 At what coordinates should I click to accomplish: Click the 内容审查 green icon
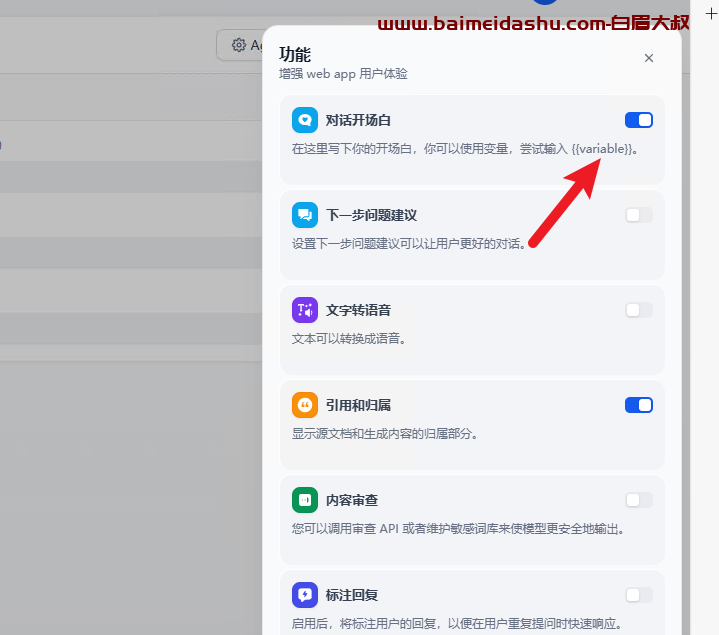[x=304, y=500]
